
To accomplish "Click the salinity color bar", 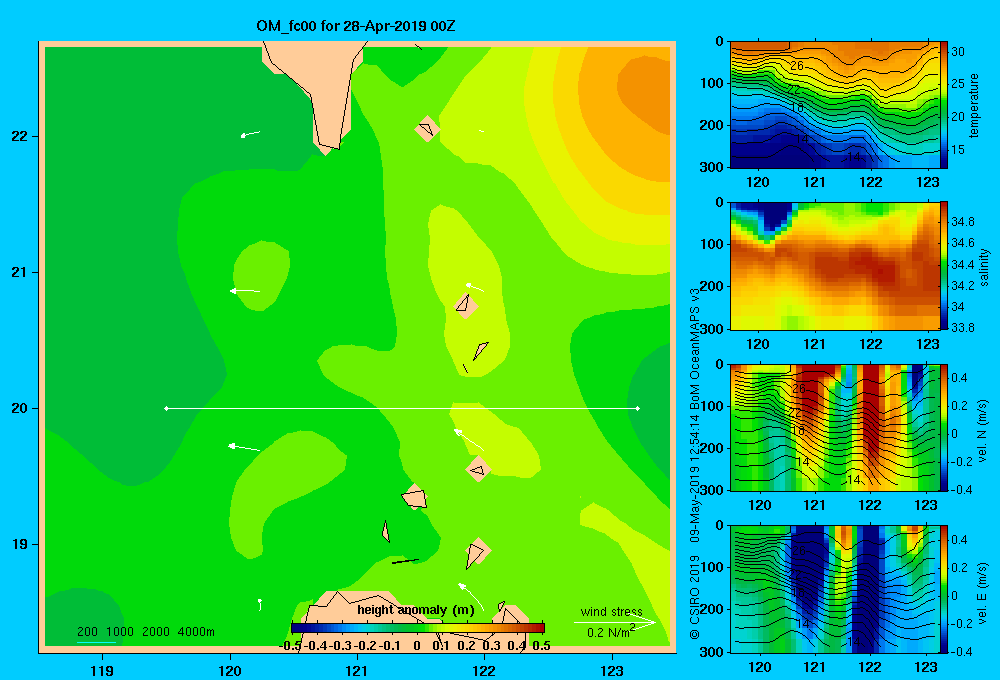I will [x=944, y=266].
